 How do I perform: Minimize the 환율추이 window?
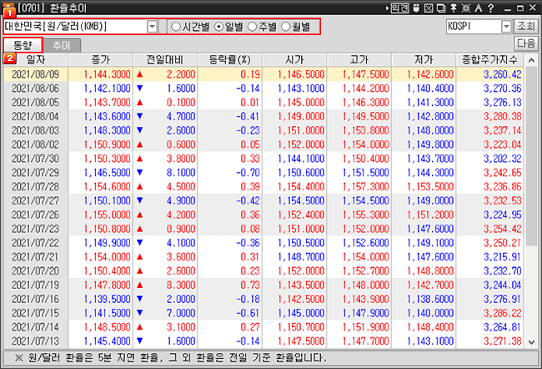[x=507, y=8]
